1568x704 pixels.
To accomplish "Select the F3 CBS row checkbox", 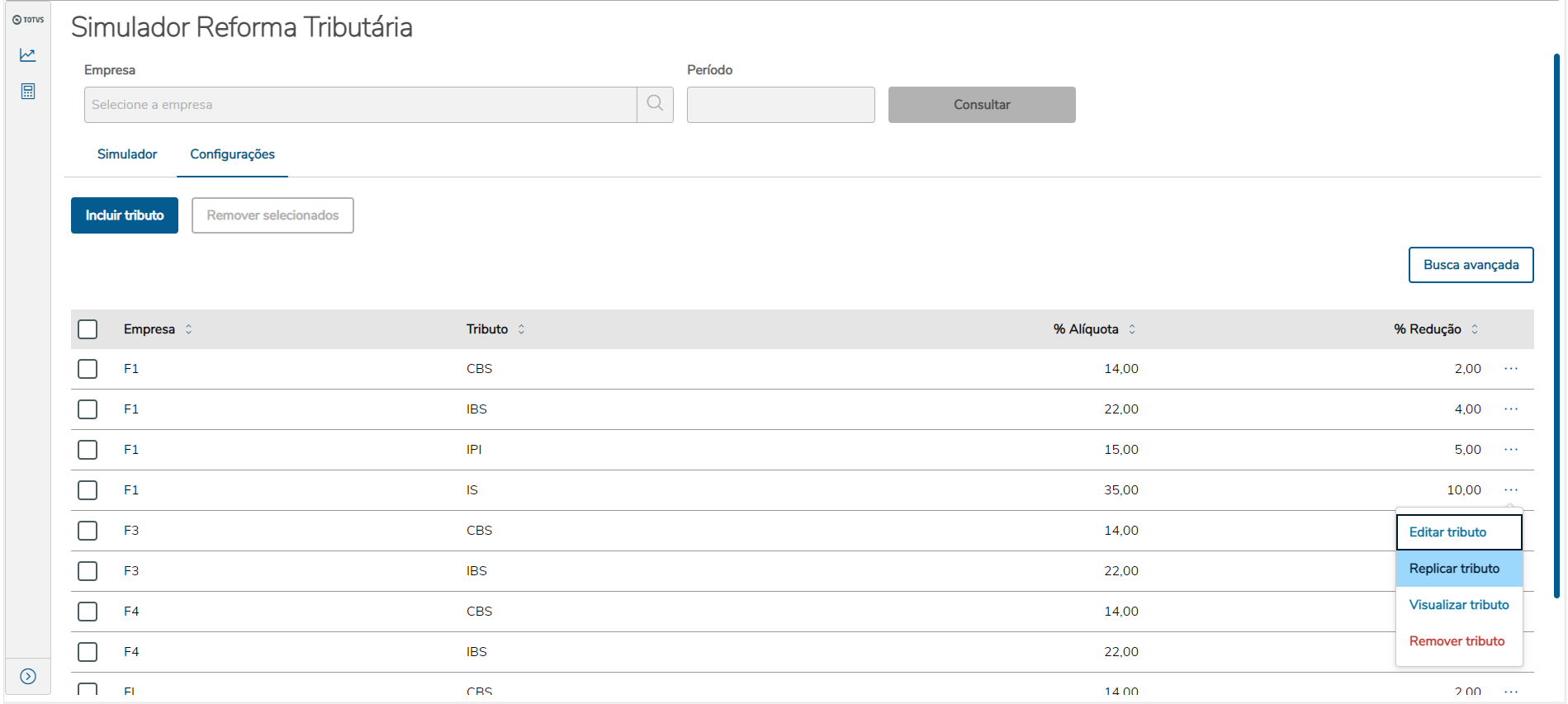I will pos(88,531).
